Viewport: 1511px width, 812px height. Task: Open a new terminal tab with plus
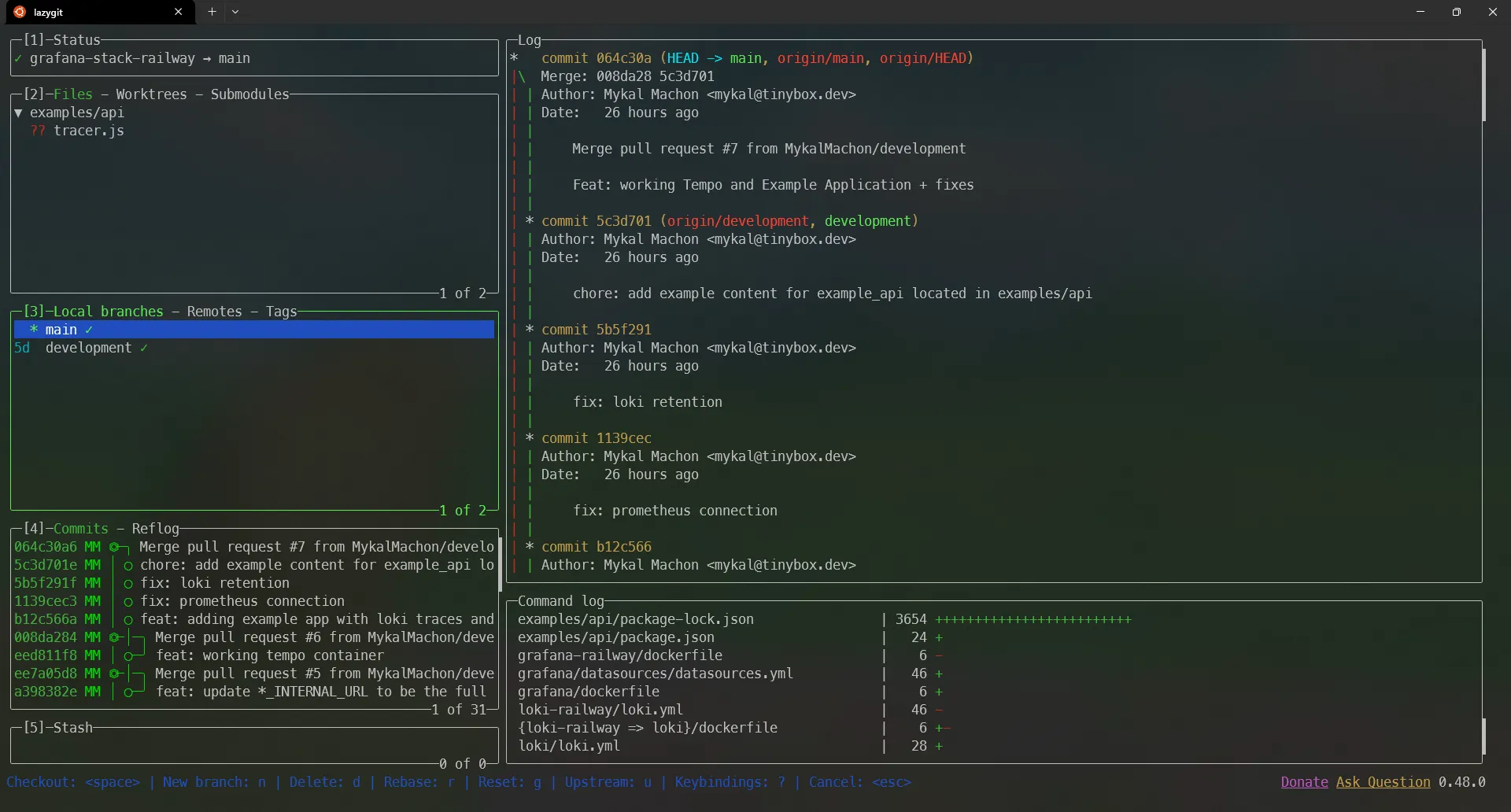(212, 12)
